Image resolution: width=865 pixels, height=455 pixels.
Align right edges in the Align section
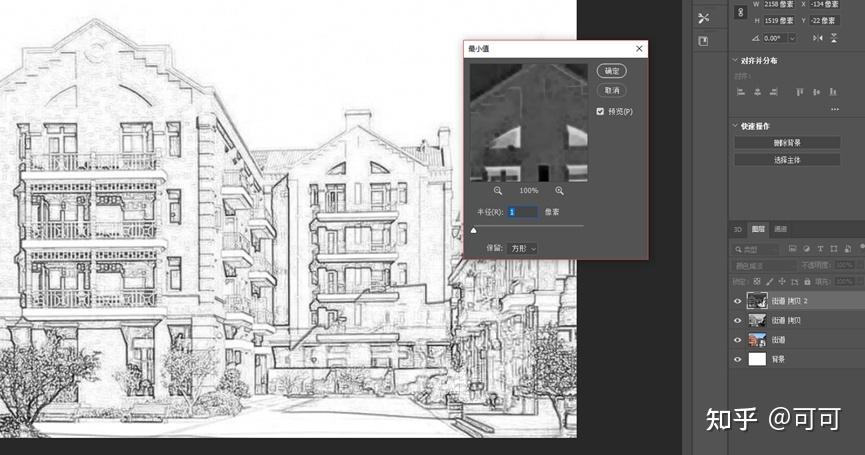point(774,92)
